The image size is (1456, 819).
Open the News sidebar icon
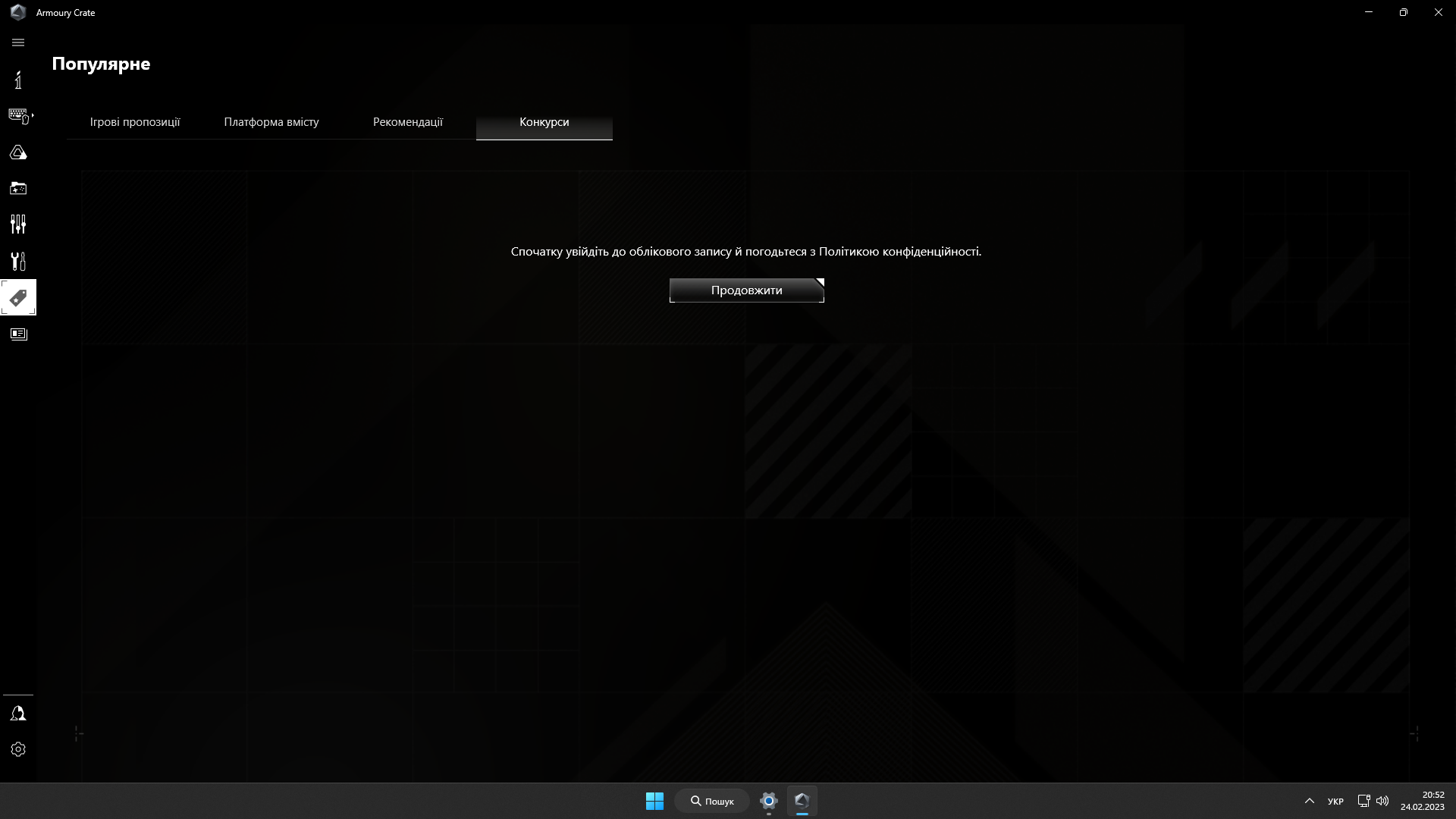point(18,334)
